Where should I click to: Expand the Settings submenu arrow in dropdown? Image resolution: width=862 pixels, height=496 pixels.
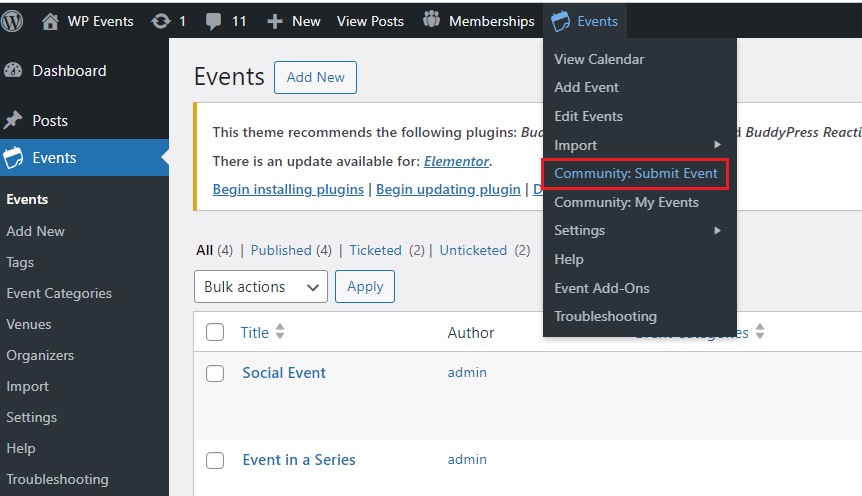pos(717,230)
